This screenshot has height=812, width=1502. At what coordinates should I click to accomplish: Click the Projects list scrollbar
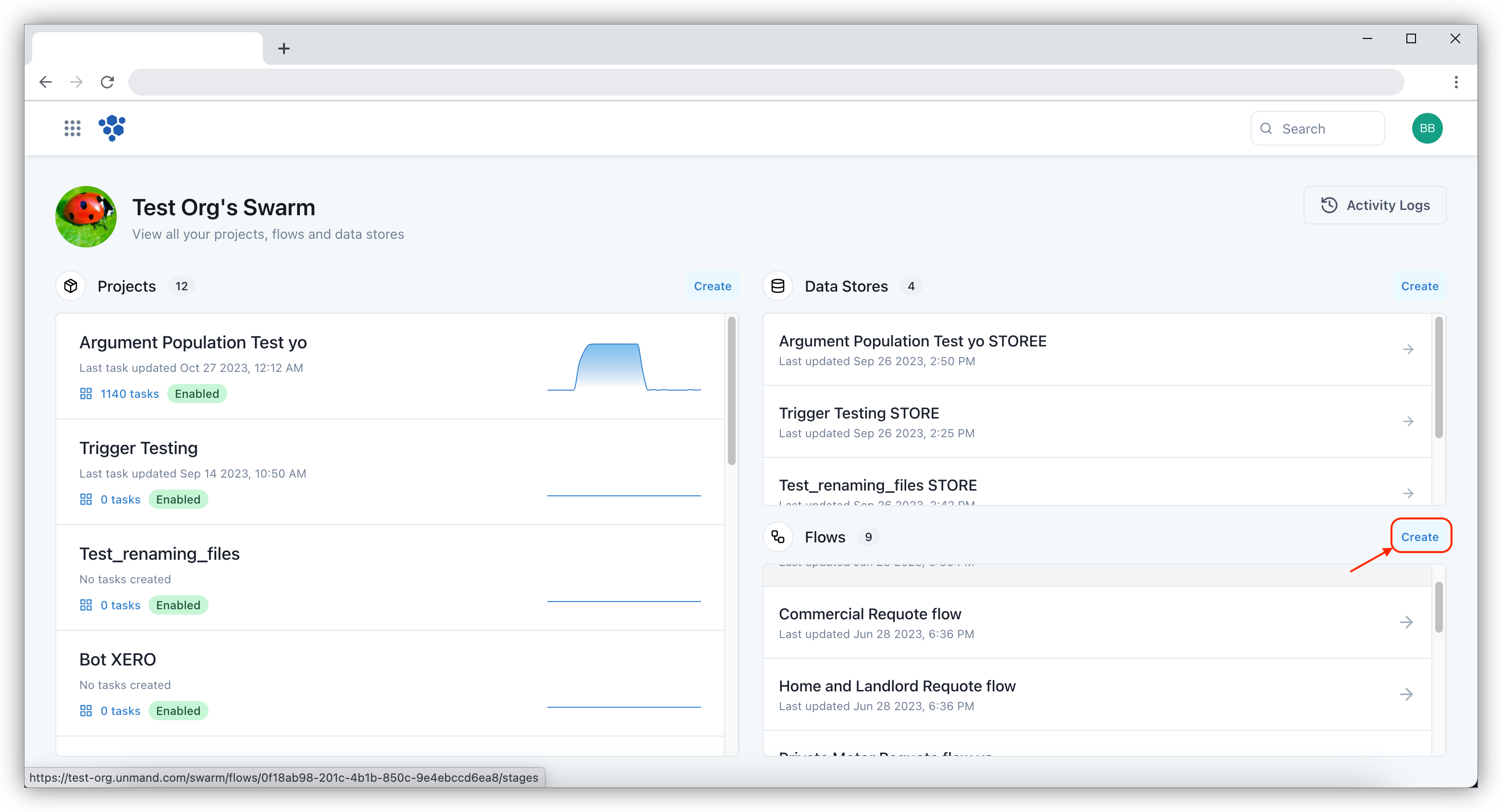pyautogui.click(x=731, y=391)
